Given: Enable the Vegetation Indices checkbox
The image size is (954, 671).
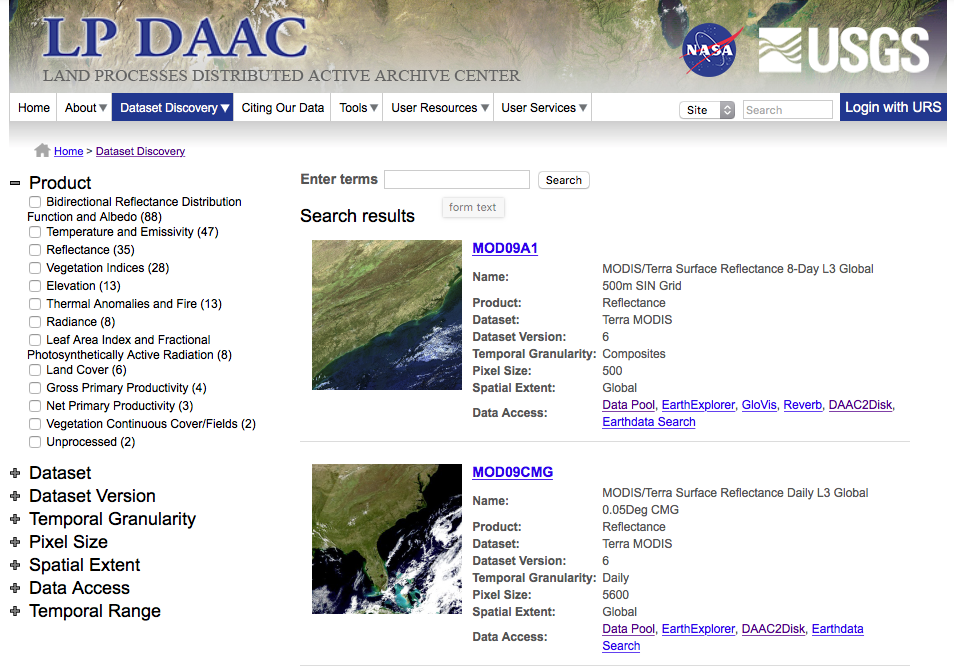Looking at the screenshot, I should 35,268.
